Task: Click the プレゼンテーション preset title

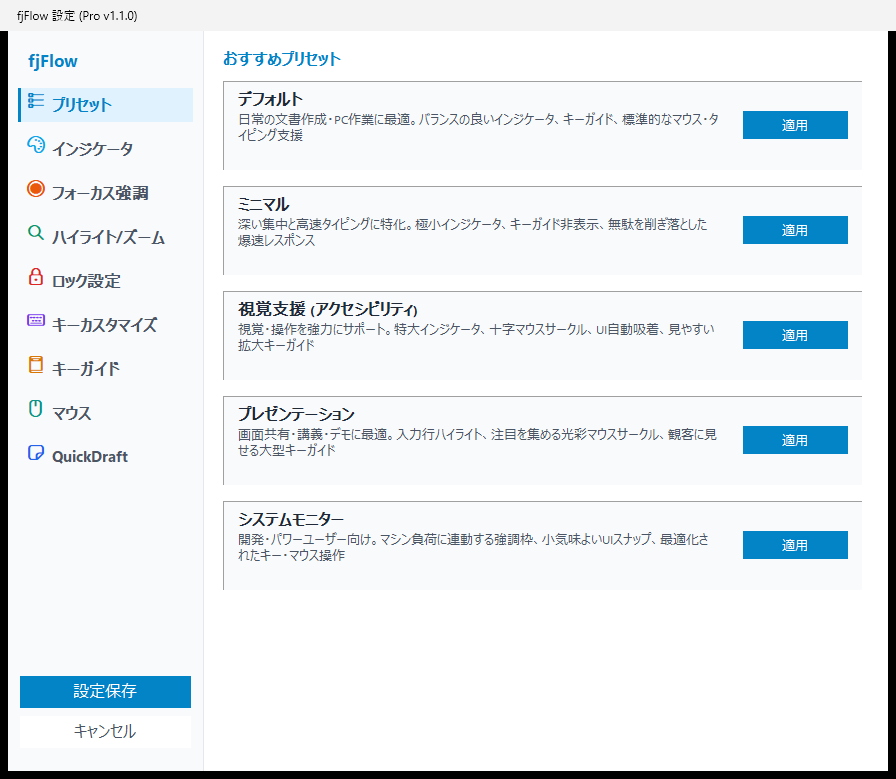Action: pos(296,414)
